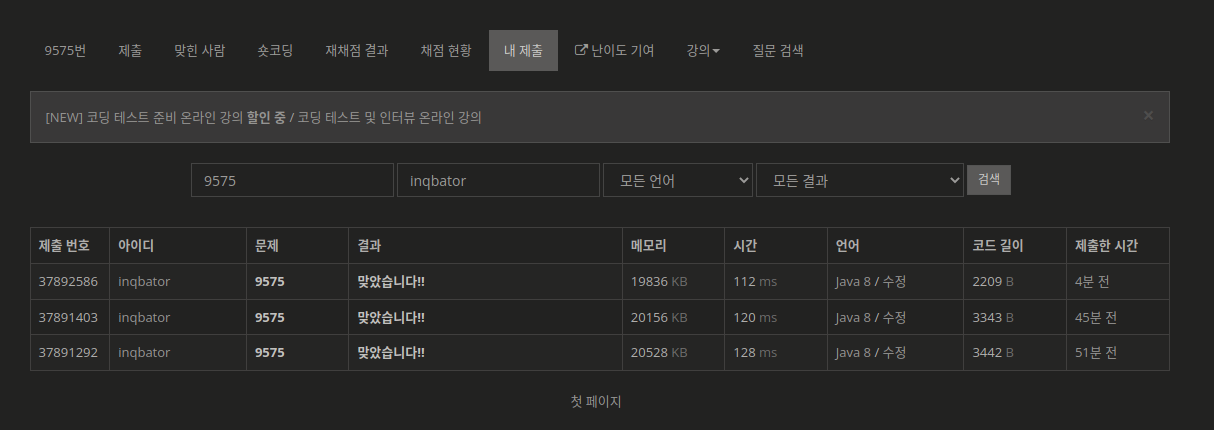
Task: Open the 맞힌 사람 tab
Action: tap(199, 50)
